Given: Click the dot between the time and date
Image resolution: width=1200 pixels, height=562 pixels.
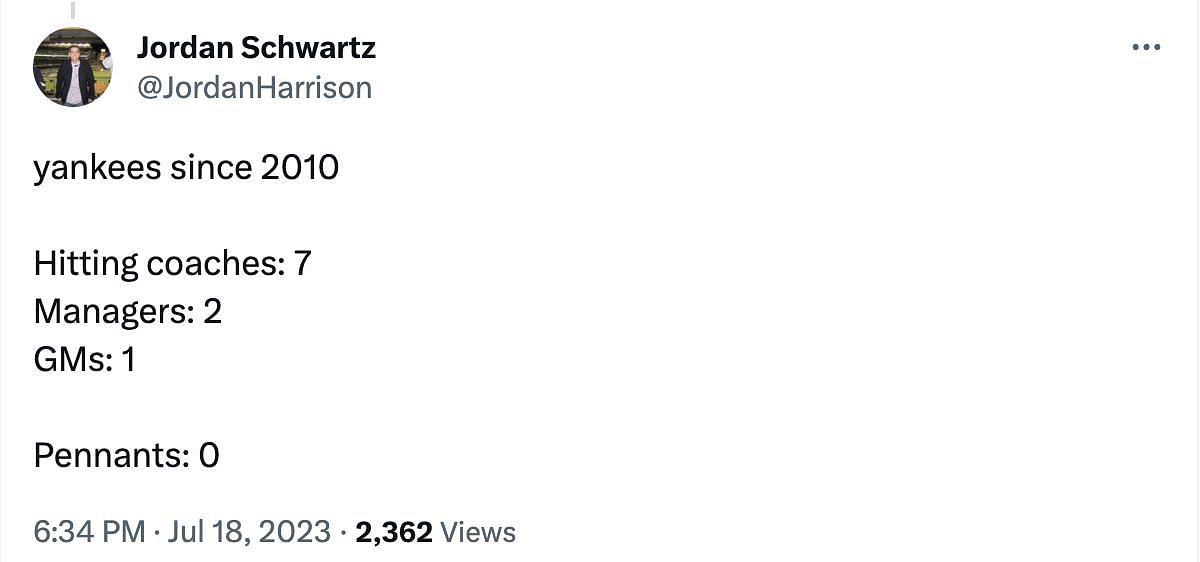Looking at the screenshot, I should [x=156, y=532].
